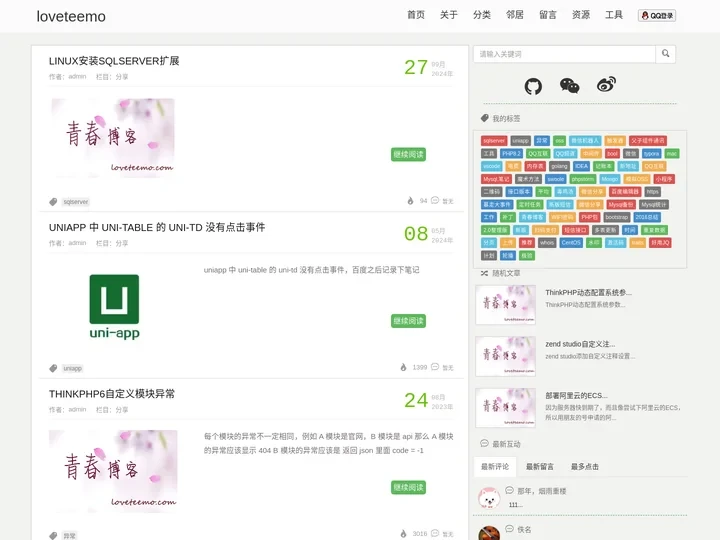The width and height of the screenshot is (720, 540).
Task: Click the flame views icon next to 3016
Action: click(x=403, y=534)
